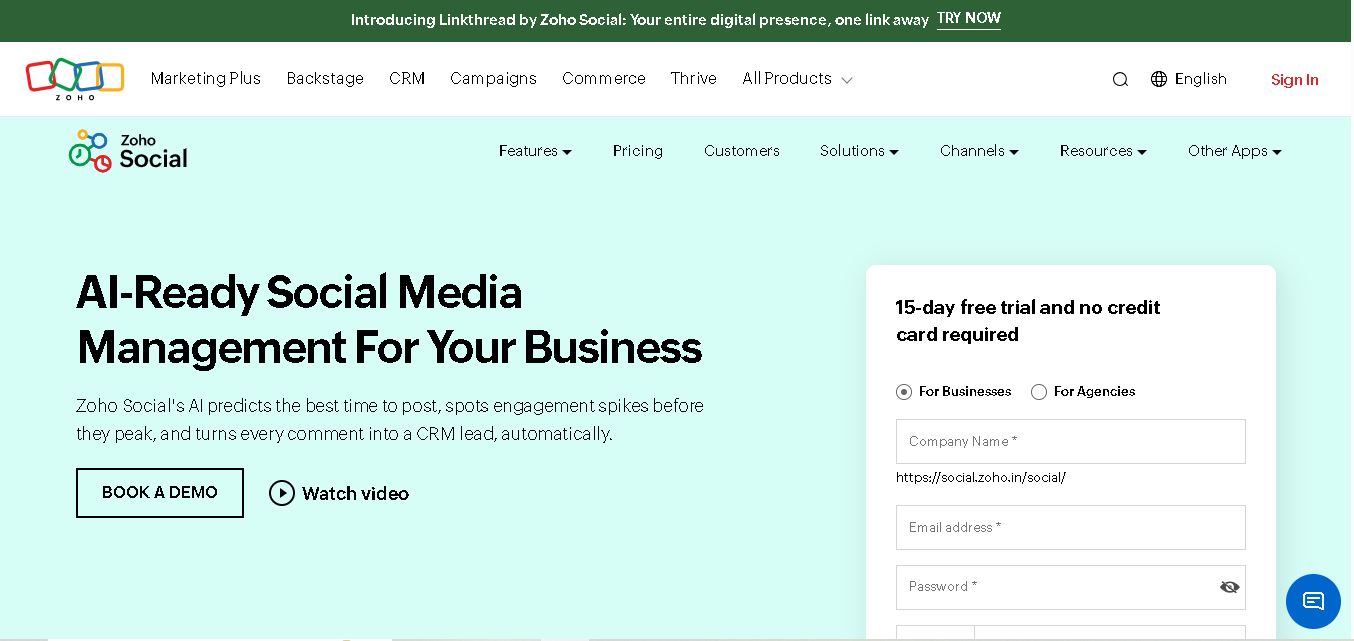Expand the Channels dropdown menu
This screenshot has height=641, width=1354.
[x=979, y=151]
